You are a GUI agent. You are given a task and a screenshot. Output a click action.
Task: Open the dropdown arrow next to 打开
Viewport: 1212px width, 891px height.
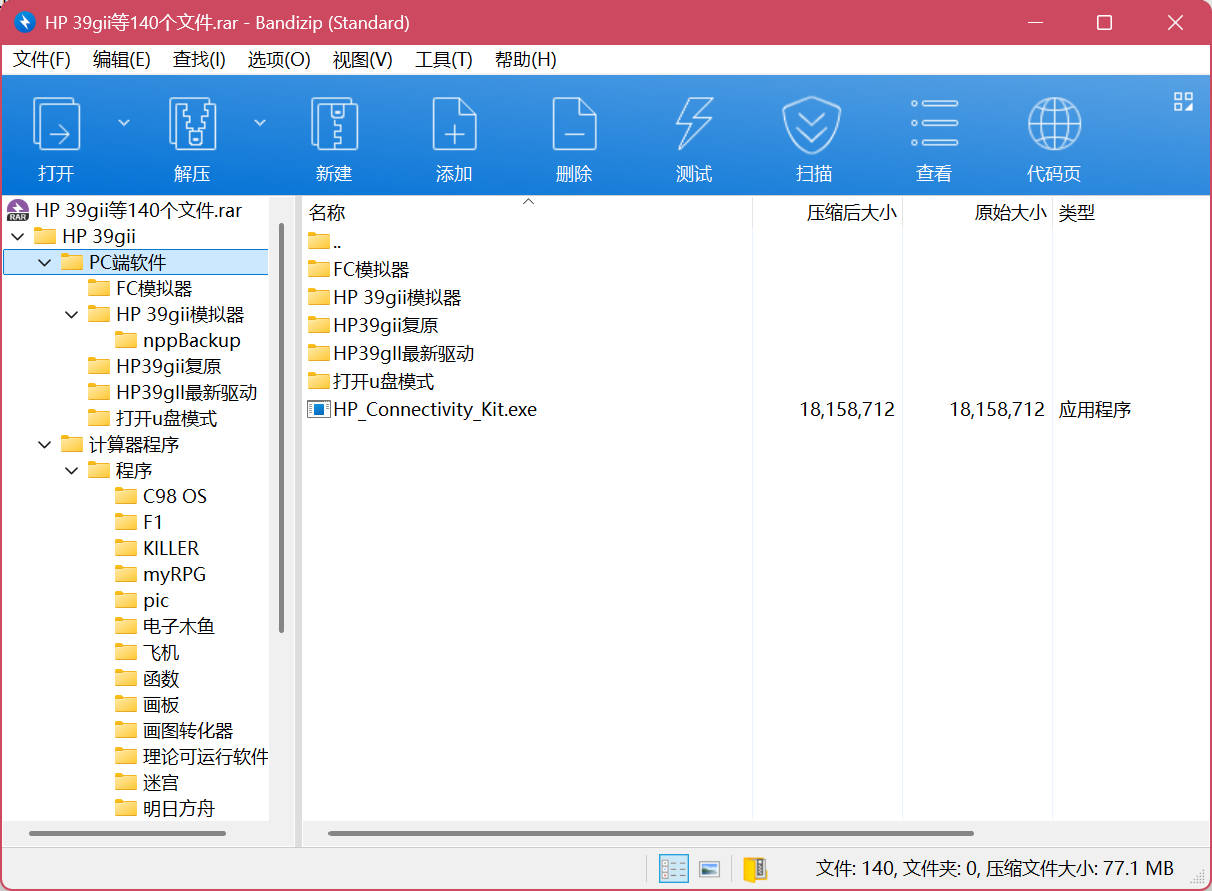pos(124,123)
